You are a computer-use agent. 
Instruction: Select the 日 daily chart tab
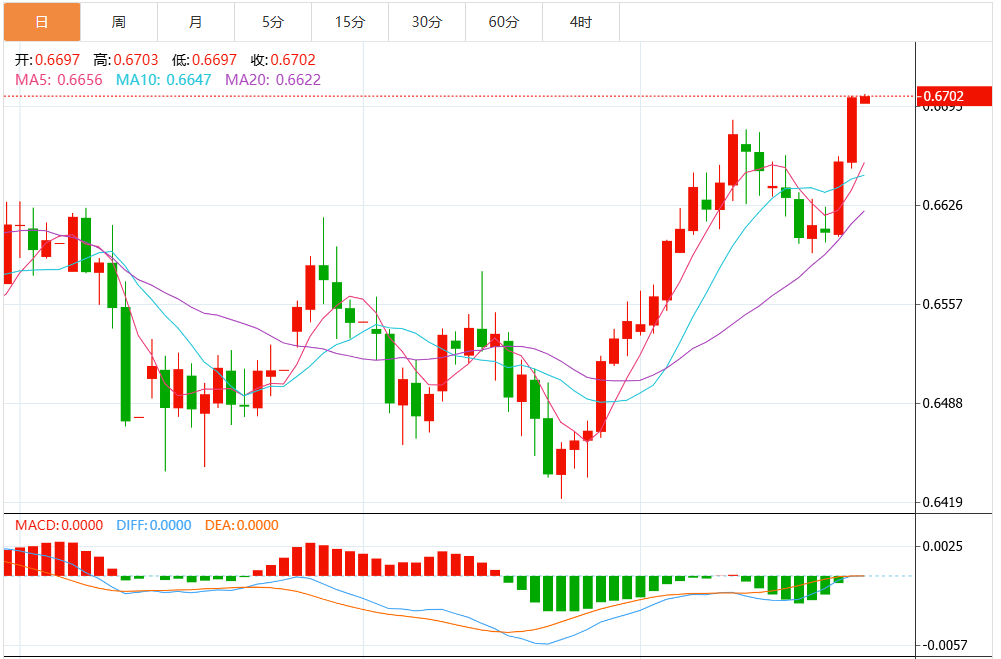[x=41, y=21]
